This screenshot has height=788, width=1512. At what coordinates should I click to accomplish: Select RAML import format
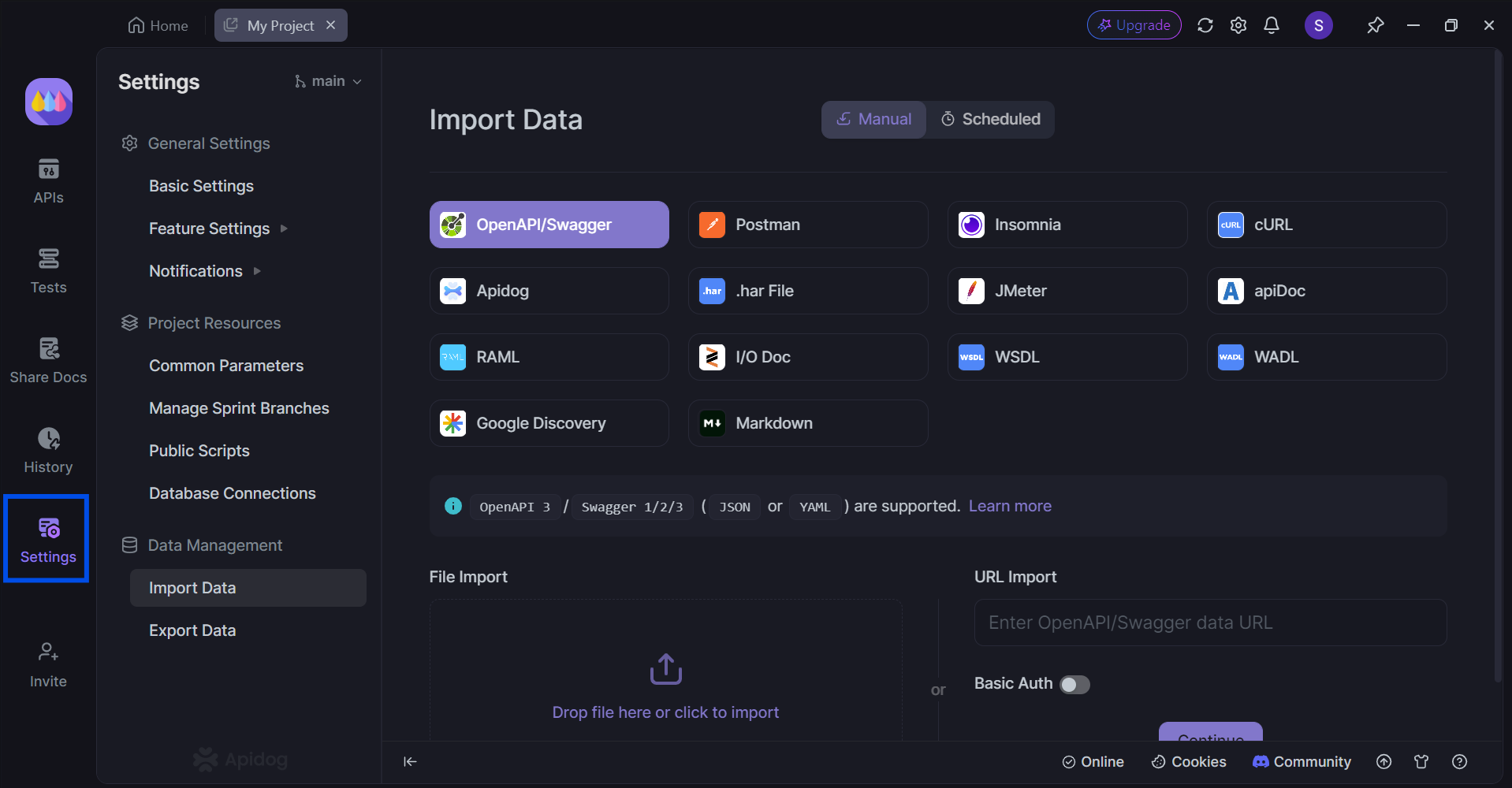pyautogui.click(x=549, y=357)
